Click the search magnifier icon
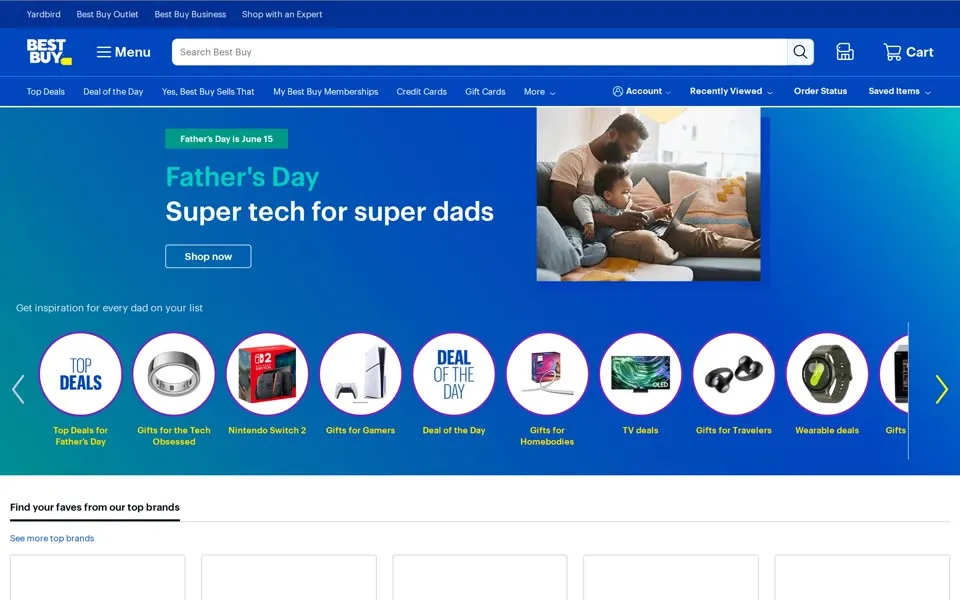Screen dimensions: 960x600 pos(800,52)
